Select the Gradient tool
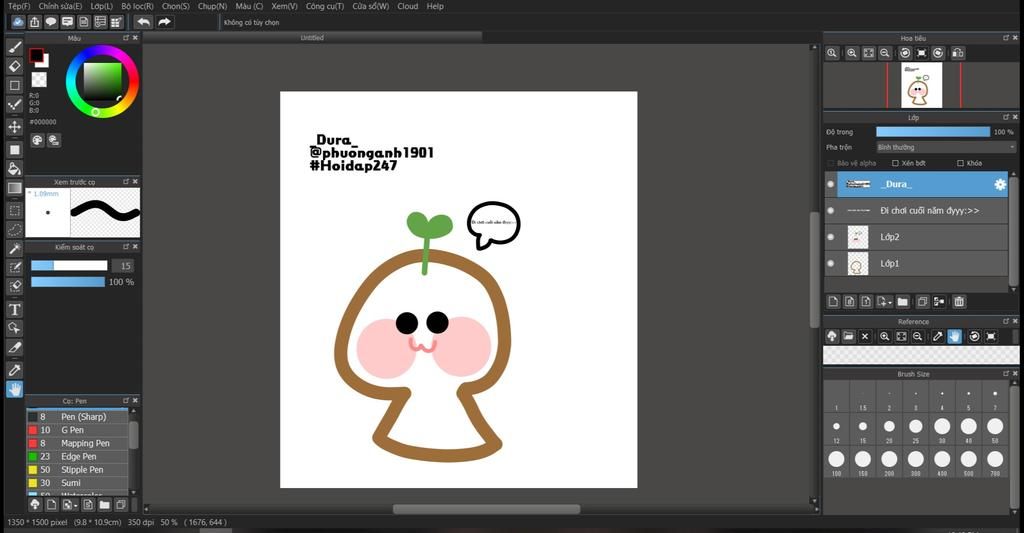This screenshot has width=1024, height=533. [14, 188]
